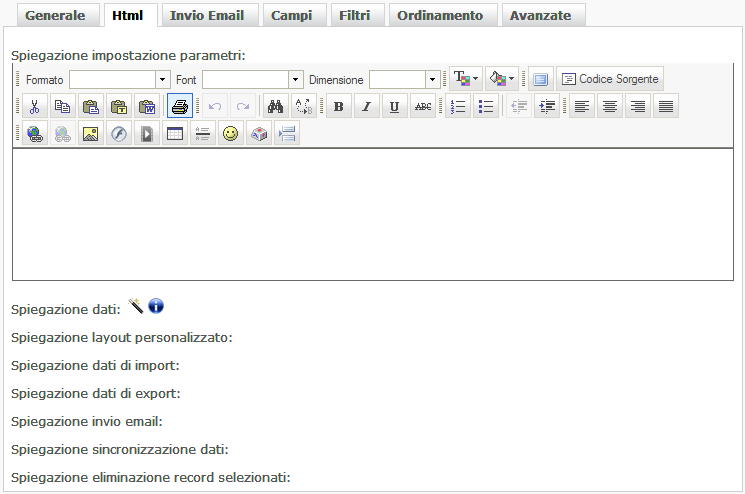Viewport: 745px width, 494px height.
Task: Click the blue info icon beside Spiegazione dati
Action: click(156, 306)
